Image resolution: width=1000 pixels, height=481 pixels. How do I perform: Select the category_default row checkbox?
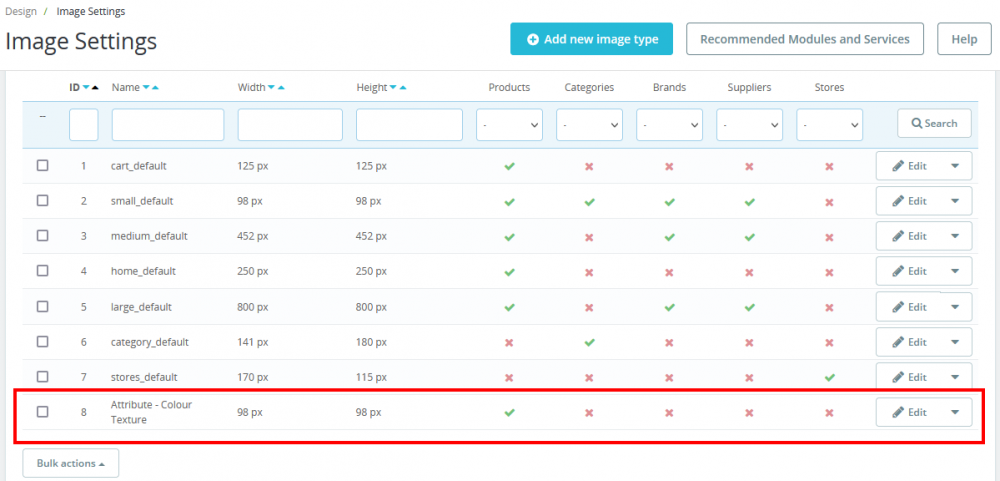[42, 341]
